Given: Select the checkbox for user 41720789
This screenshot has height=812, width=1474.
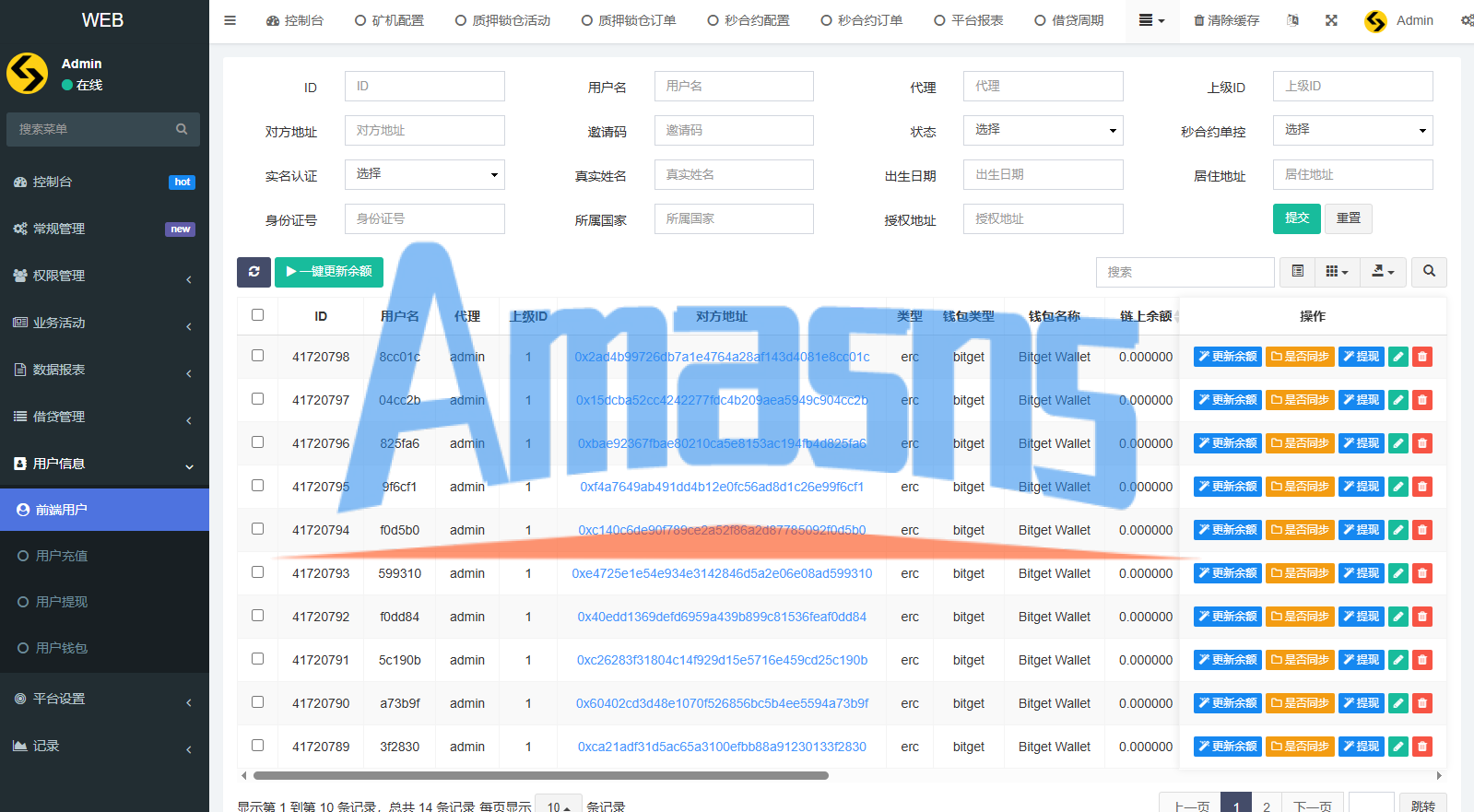Looking at the screenshot, I should click(257, 746).
